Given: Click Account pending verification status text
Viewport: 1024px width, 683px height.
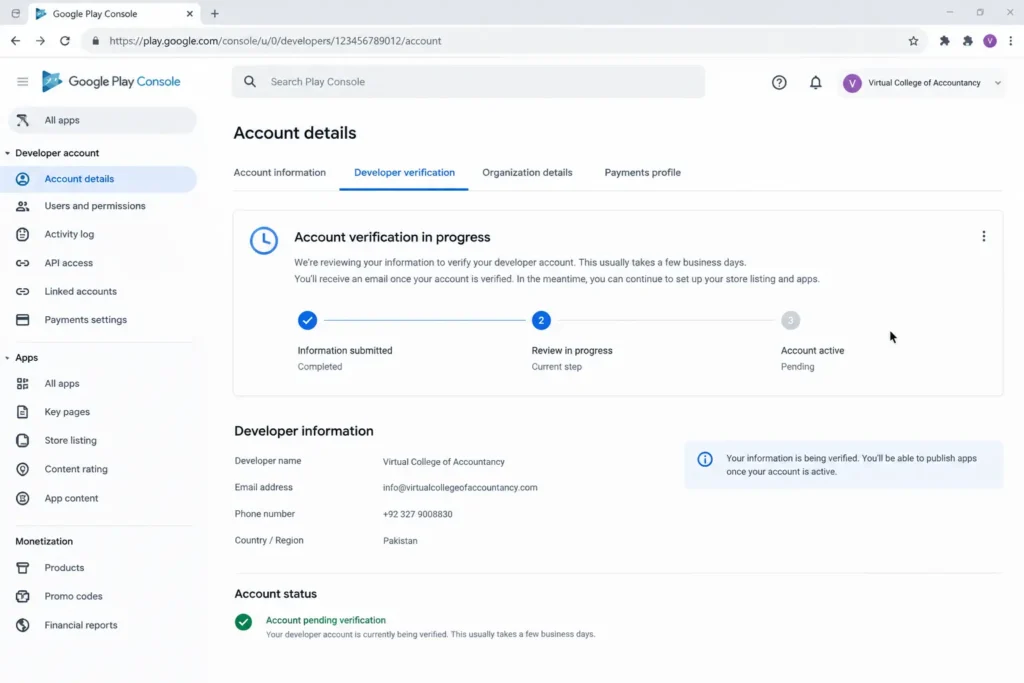Looking at the screenshot, I should click(325, 620).
